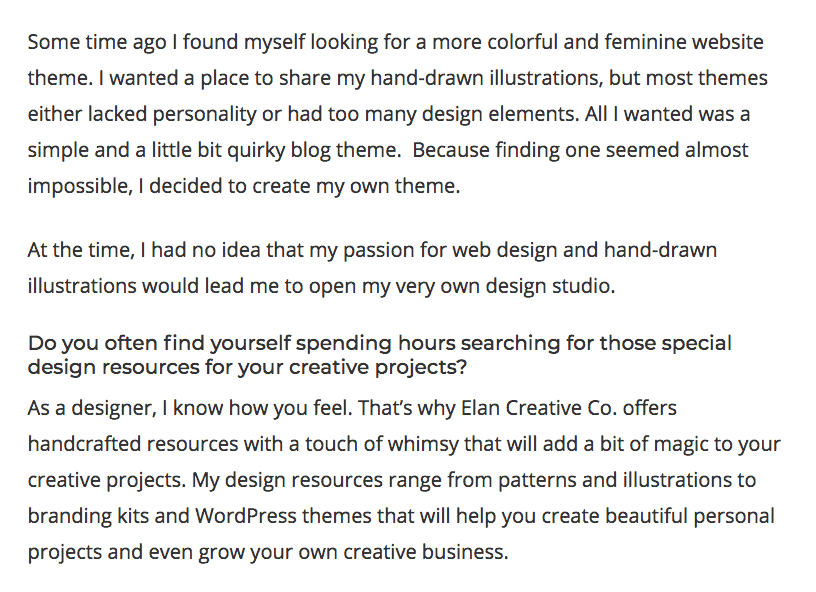The image size is (816, 592).
Task: Click the word 'feminine' in first line
Action: pos(645,42)
